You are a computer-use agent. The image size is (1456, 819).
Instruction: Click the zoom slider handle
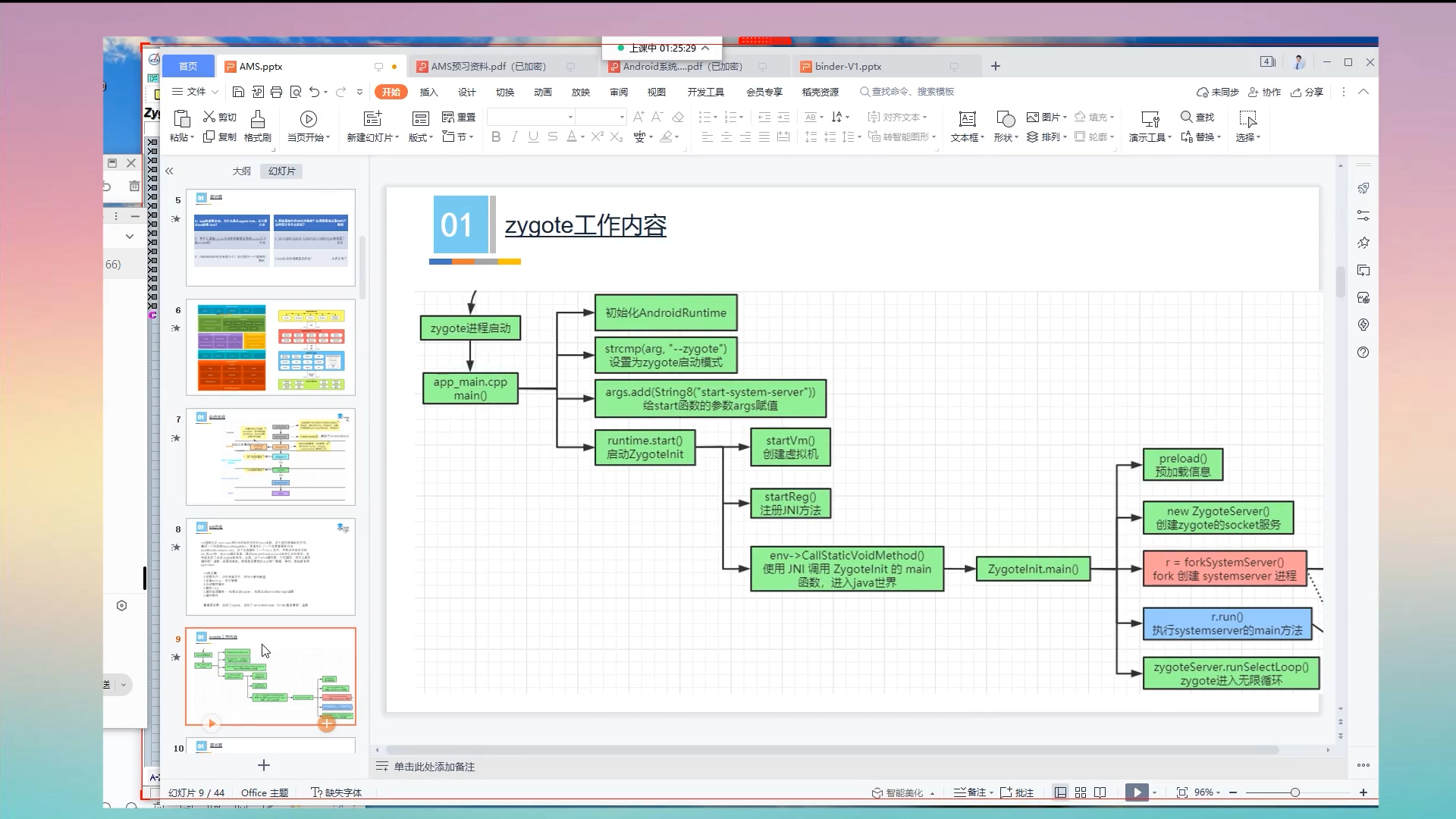point(1295,792)
